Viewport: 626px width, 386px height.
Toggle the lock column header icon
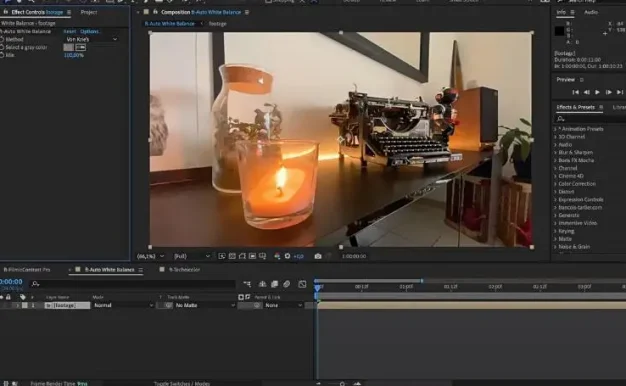(x=8, y=297)
